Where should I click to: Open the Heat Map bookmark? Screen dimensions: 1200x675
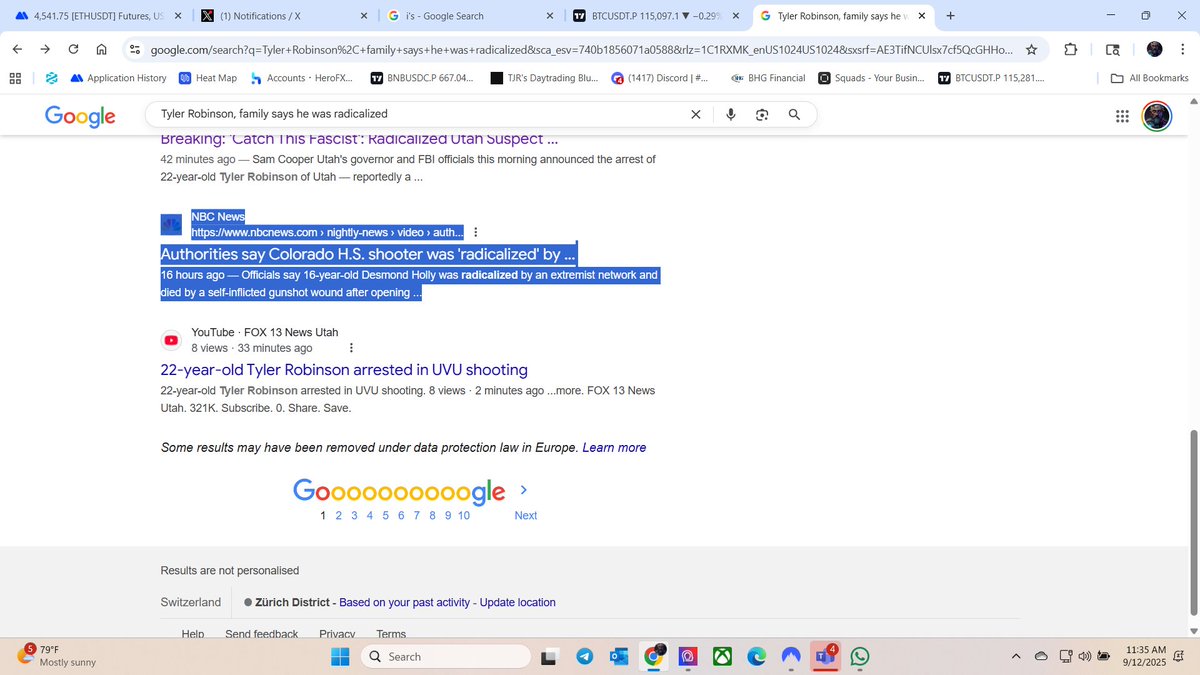pyautogui.click(x=208, y=78)
